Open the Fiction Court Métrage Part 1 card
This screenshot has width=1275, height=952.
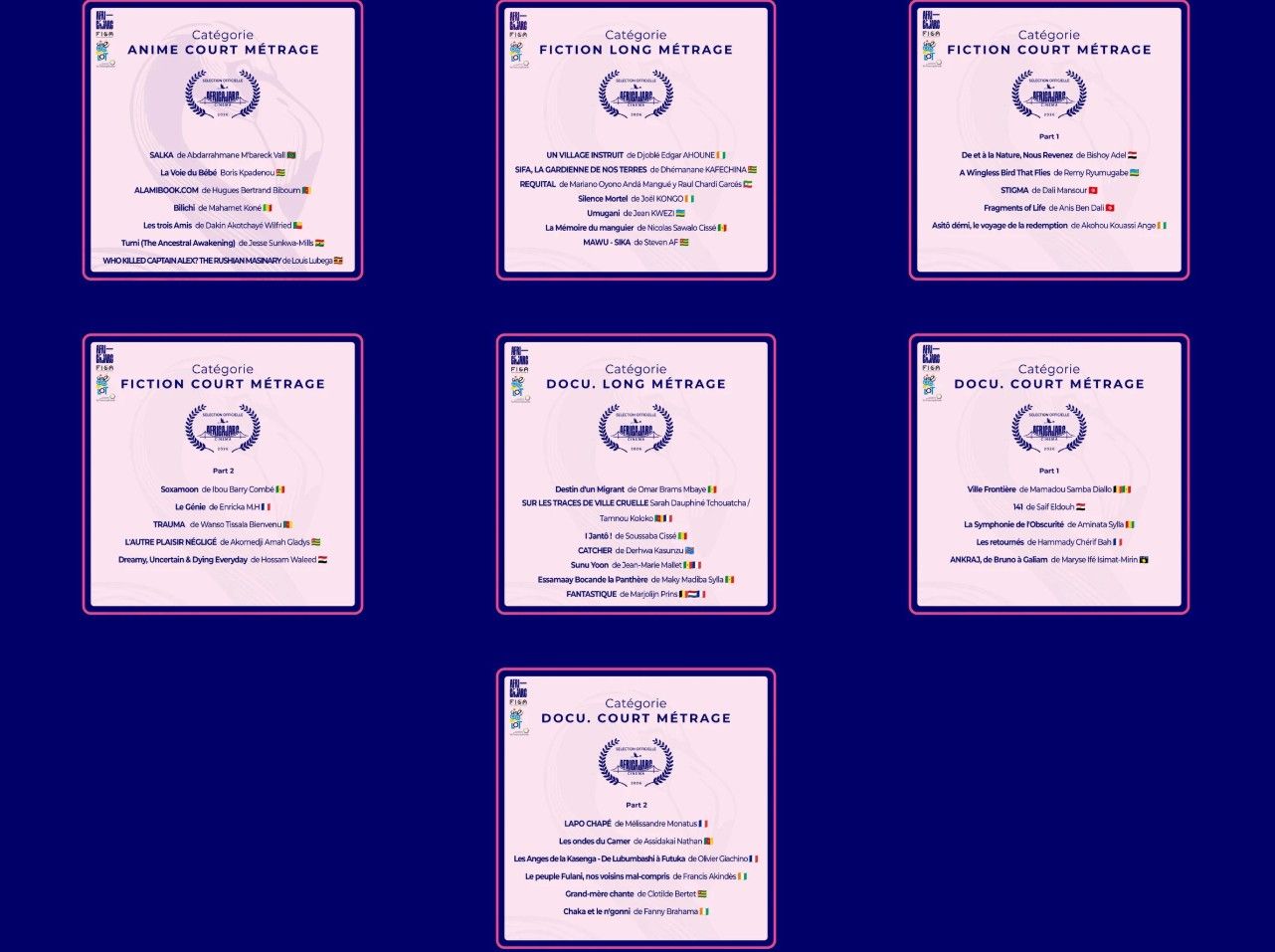coord(1049,140)
